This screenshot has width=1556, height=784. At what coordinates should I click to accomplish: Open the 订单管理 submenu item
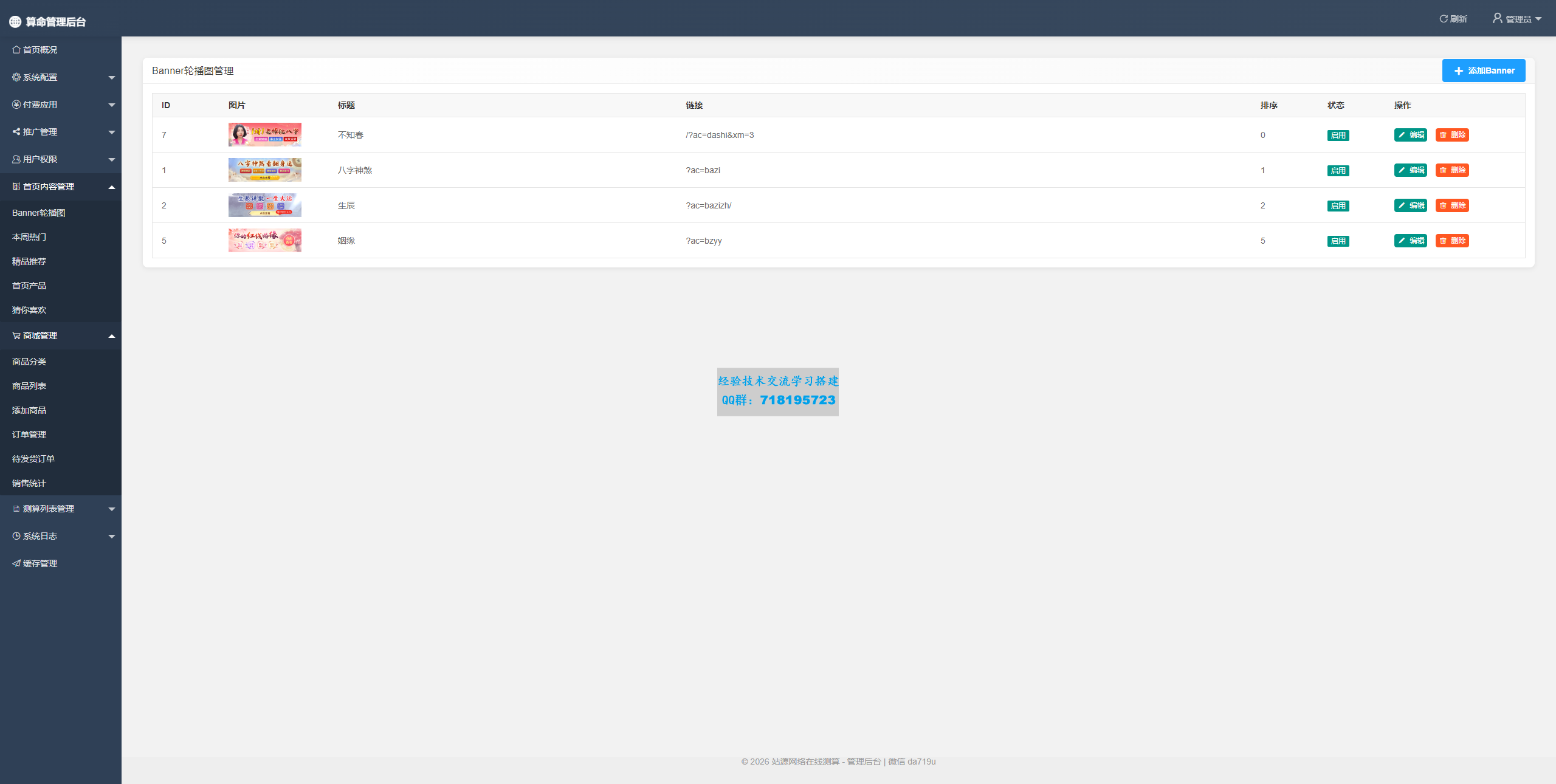pyautogui.click(x=29, y=435)
